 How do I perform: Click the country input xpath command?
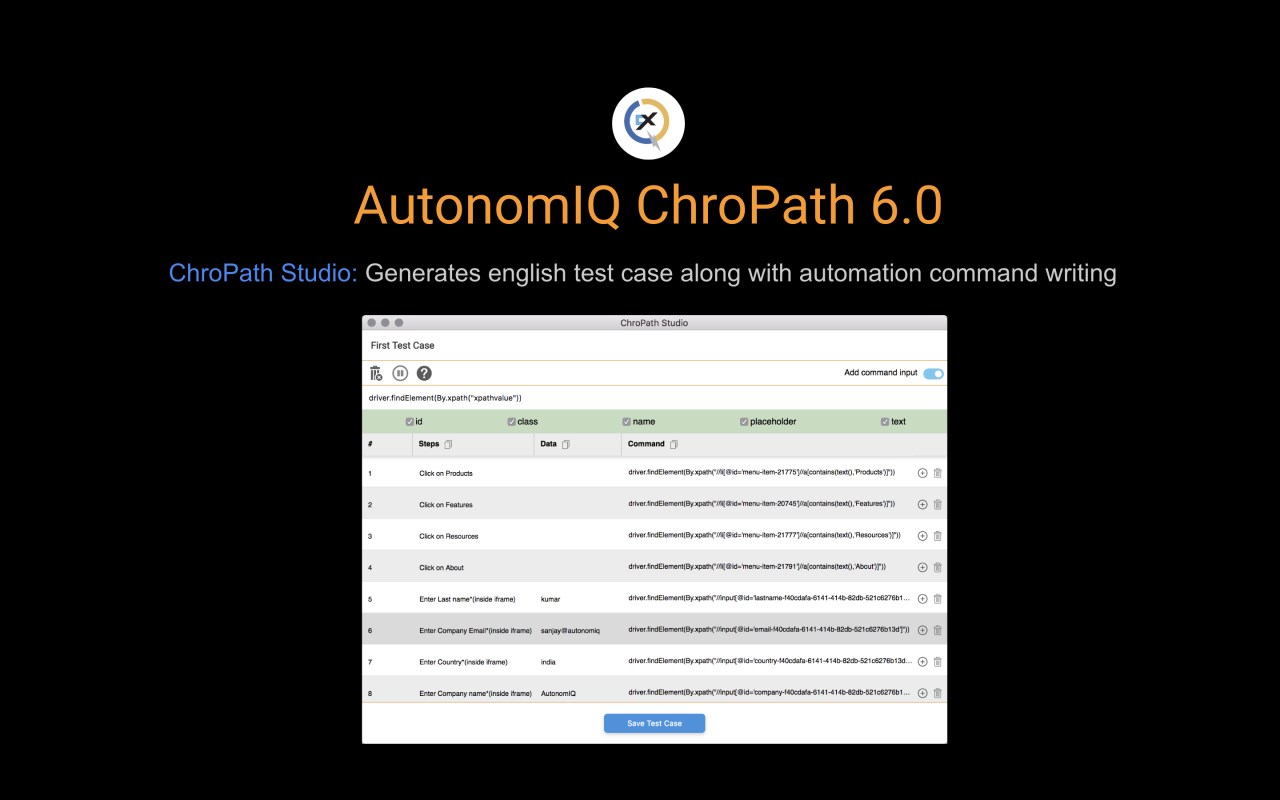coord(769,661)
